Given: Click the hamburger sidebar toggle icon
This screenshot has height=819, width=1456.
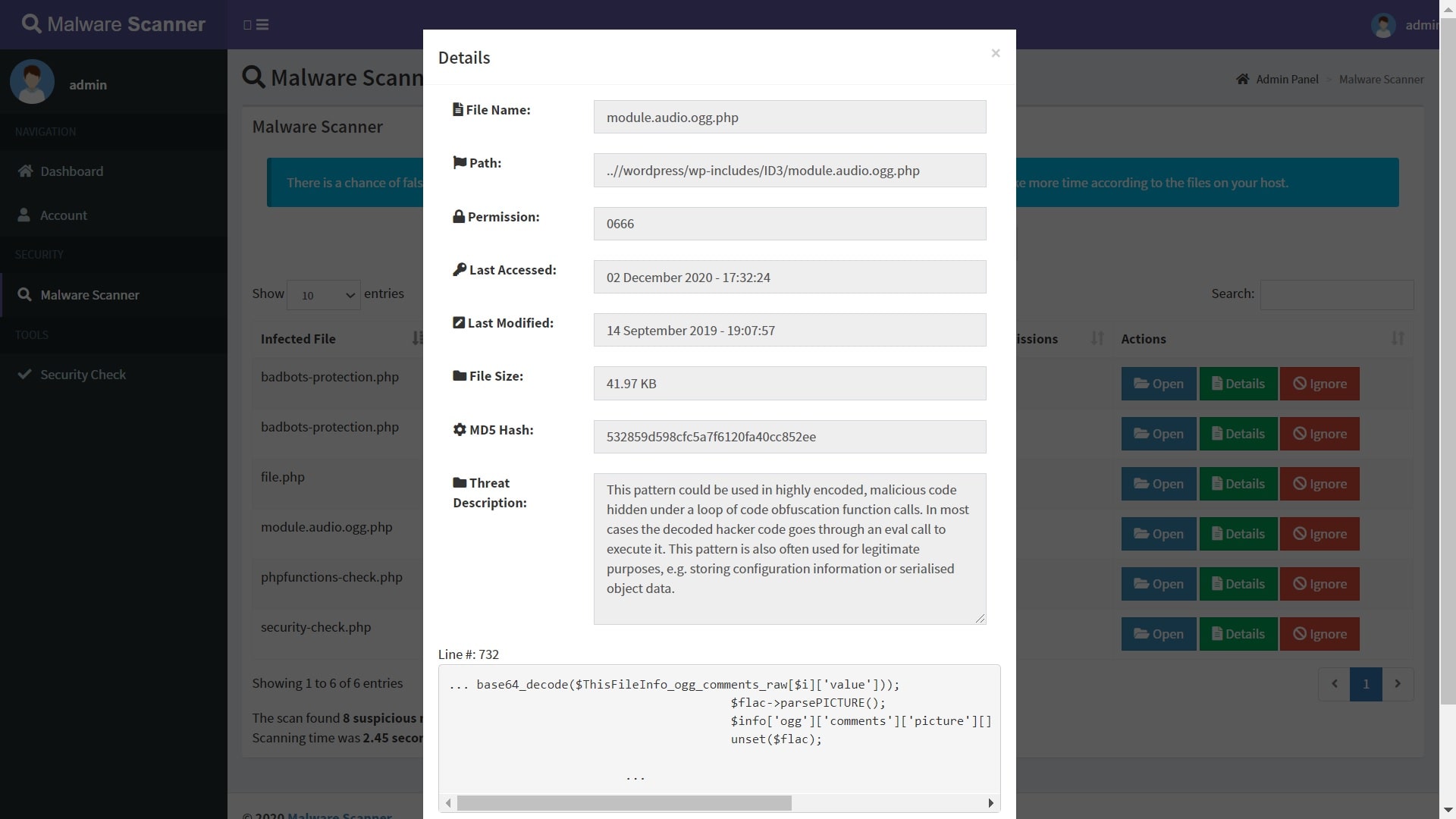Looking at the screenshot, I should point(262,25).
